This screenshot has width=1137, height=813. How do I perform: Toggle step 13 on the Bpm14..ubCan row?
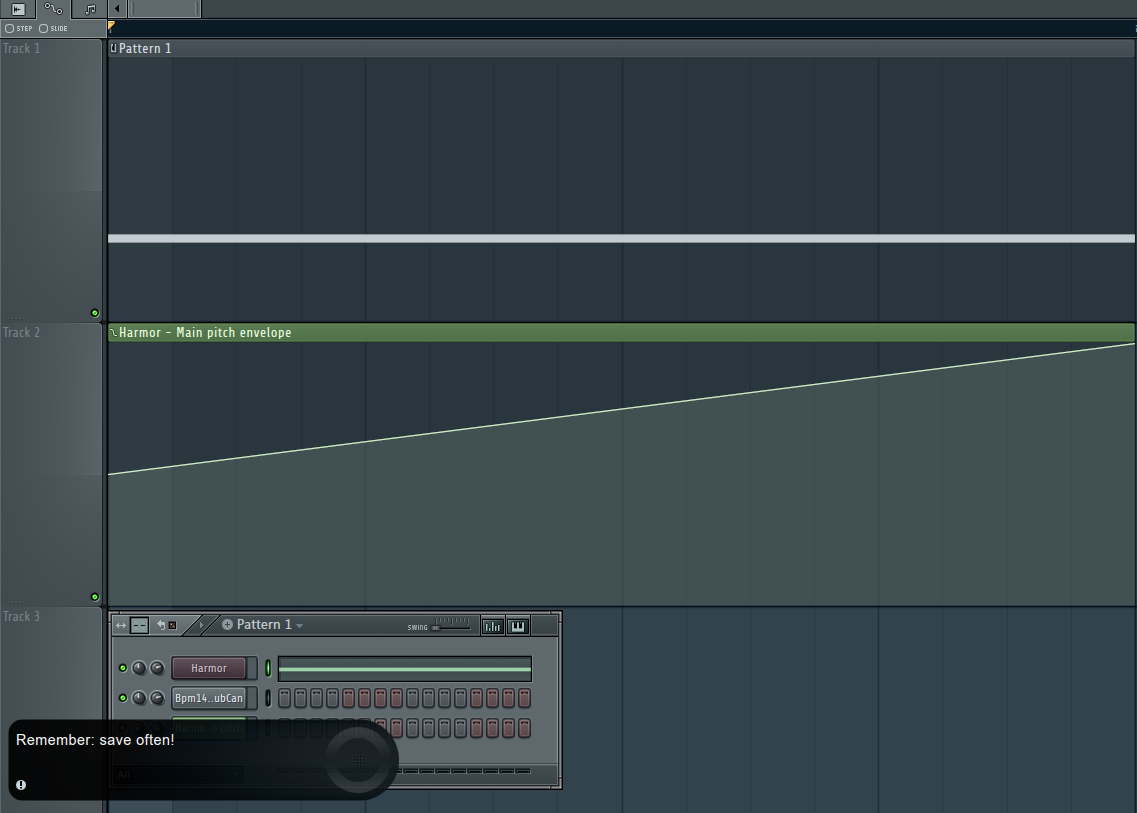point(476,698)
